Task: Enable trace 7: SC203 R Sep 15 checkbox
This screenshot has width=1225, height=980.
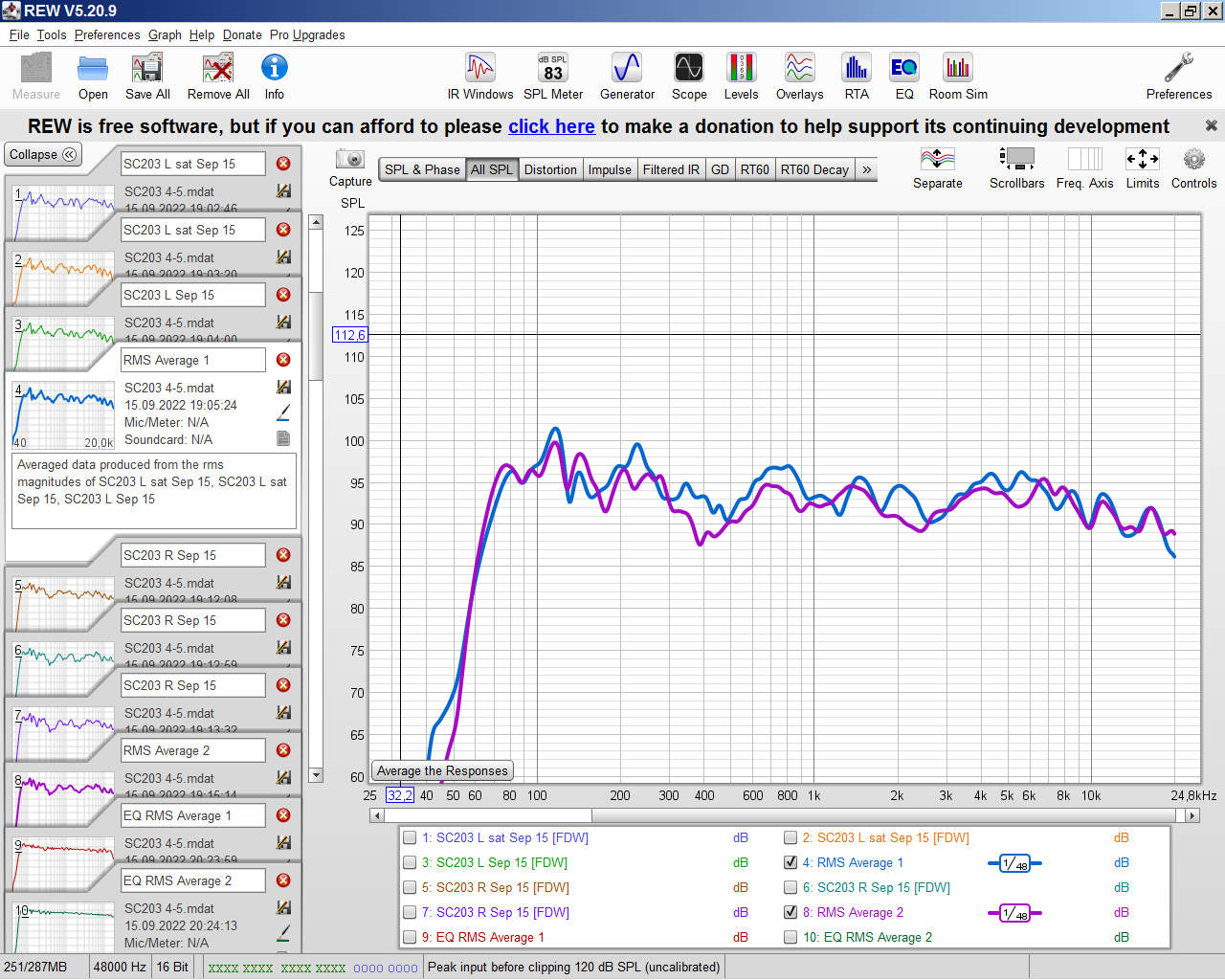Action: pos(410,912)
